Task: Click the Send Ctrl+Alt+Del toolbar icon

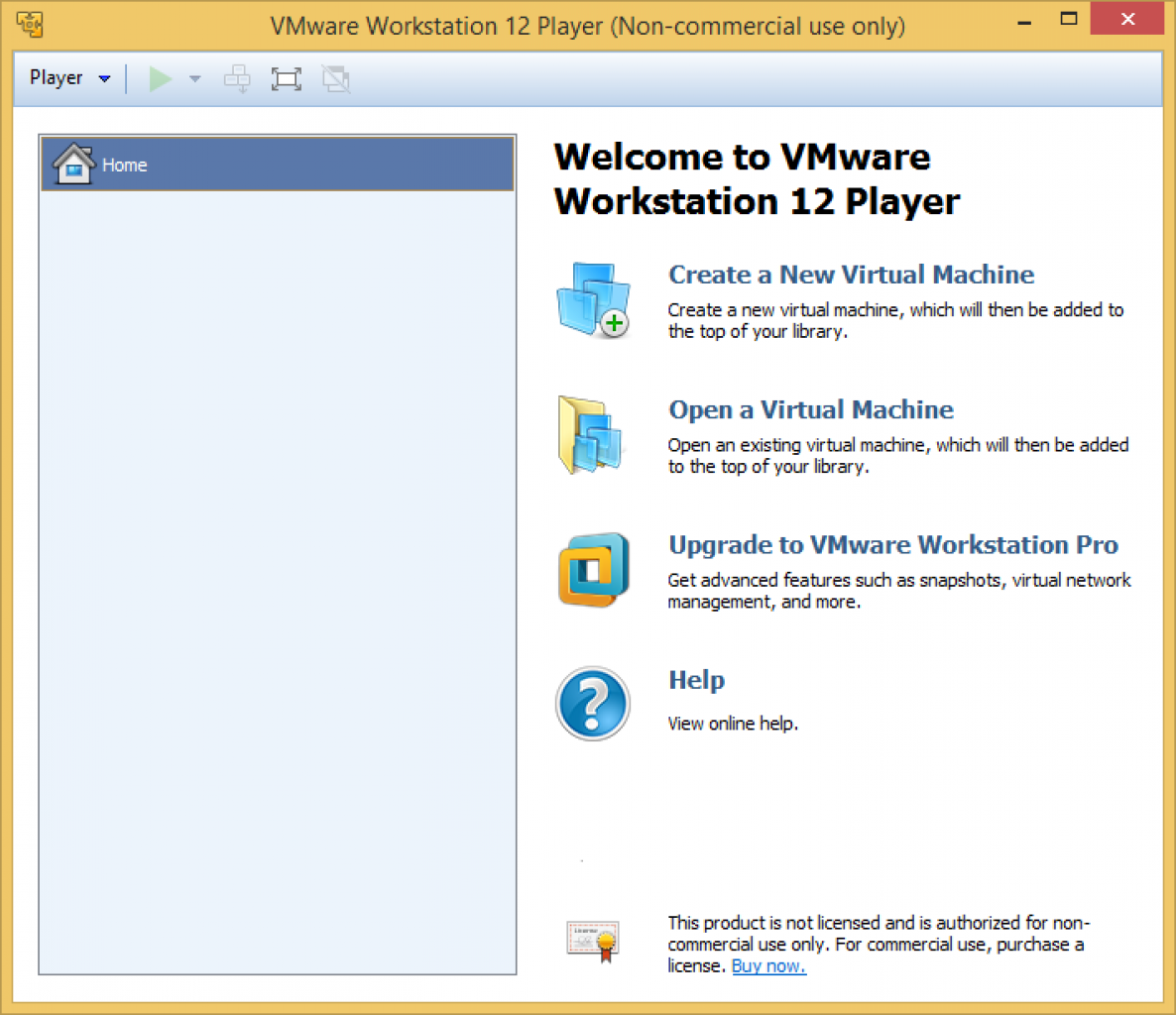Action: click(x=238, y=78)
